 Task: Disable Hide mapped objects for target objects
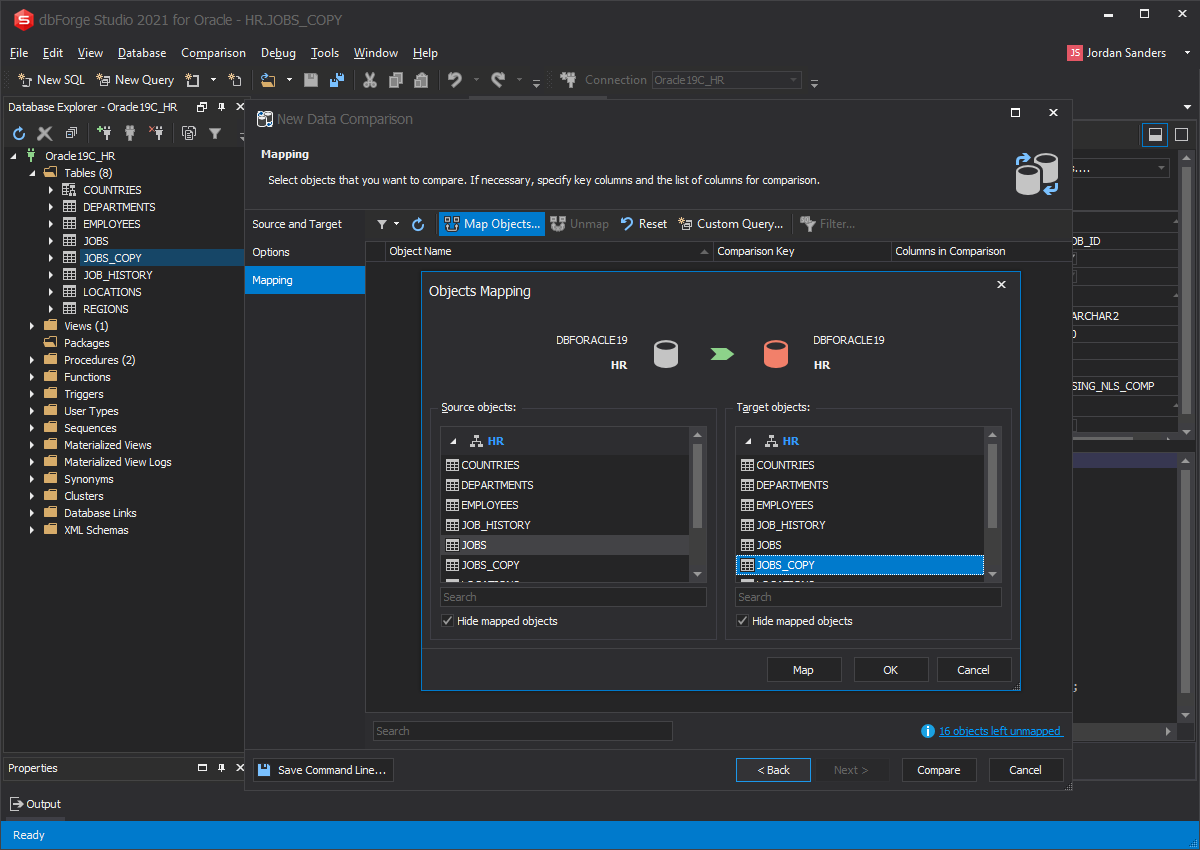pyautogui.click(x=742, y=621)
